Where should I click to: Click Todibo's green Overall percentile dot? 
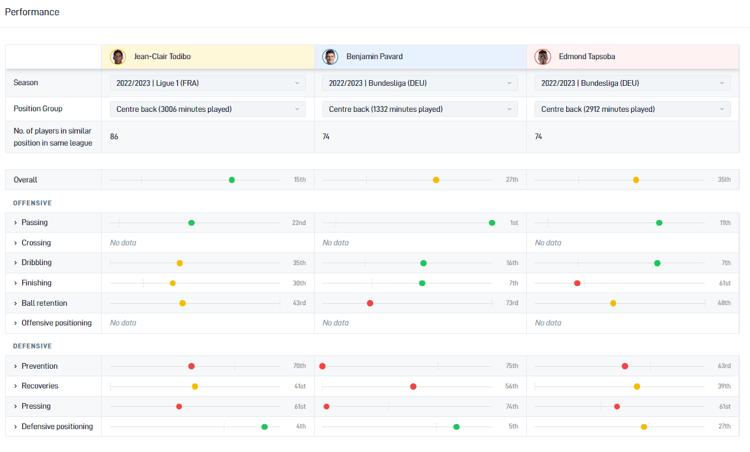232,180
